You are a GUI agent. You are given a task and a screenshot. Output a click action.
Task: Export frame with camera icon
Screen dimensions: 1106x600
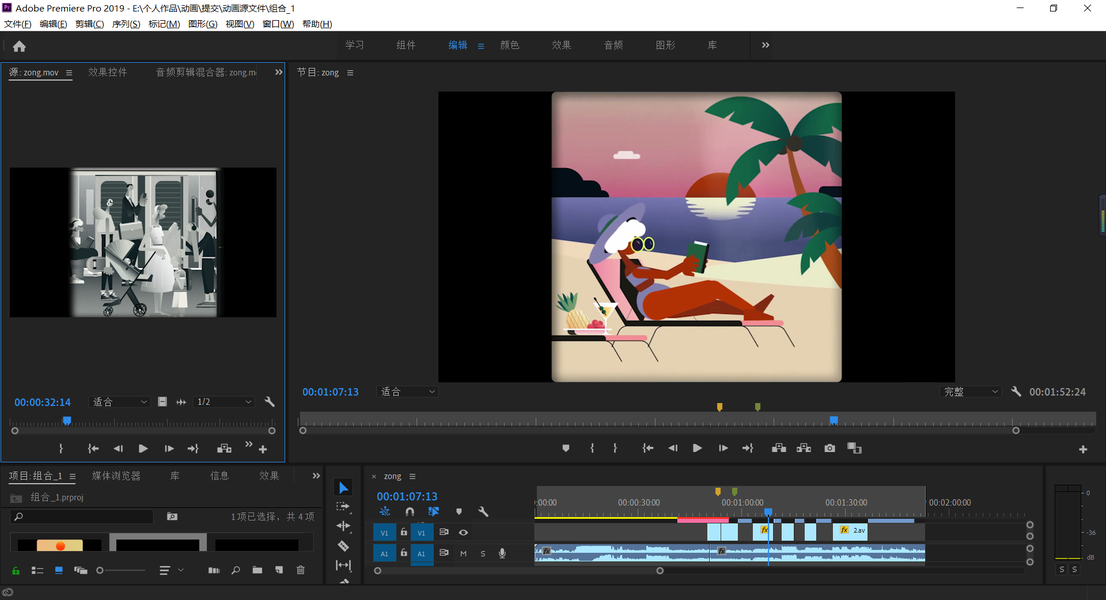pyautogui.click(x=830, y=448)
